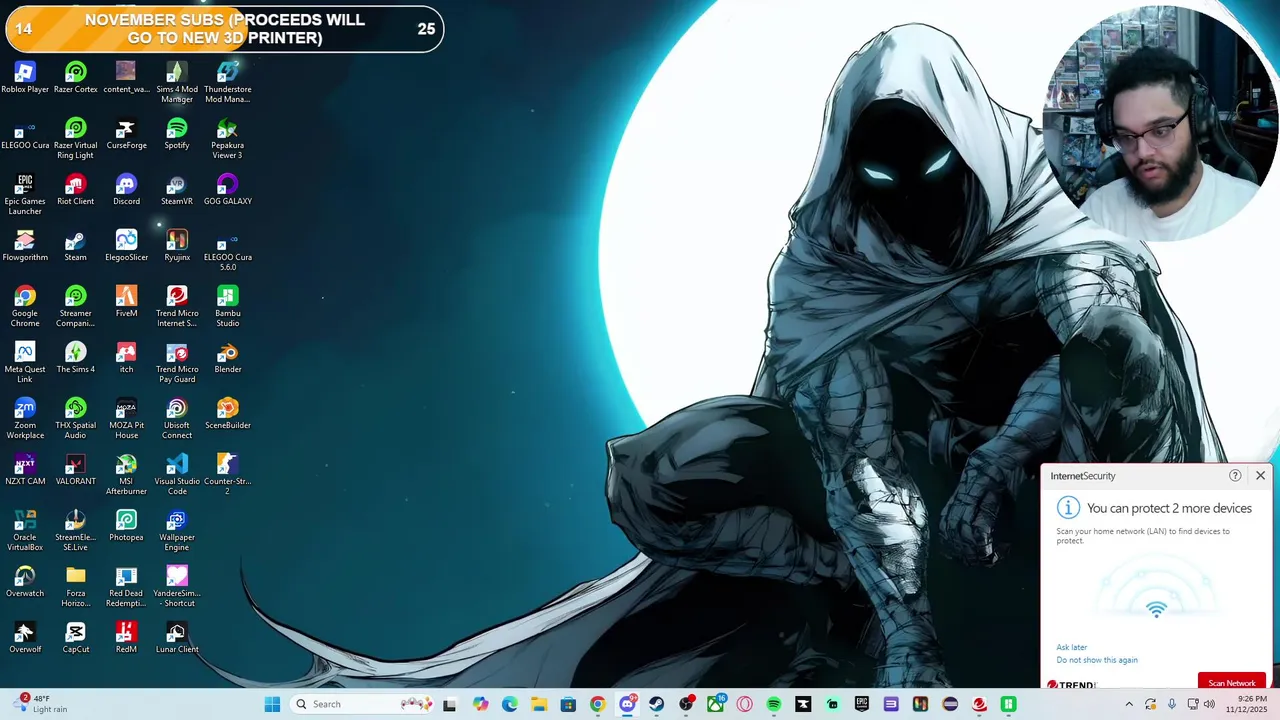Select the Blender desktop icon
This screenshot has height=720, width=1280.
[227, 358]
